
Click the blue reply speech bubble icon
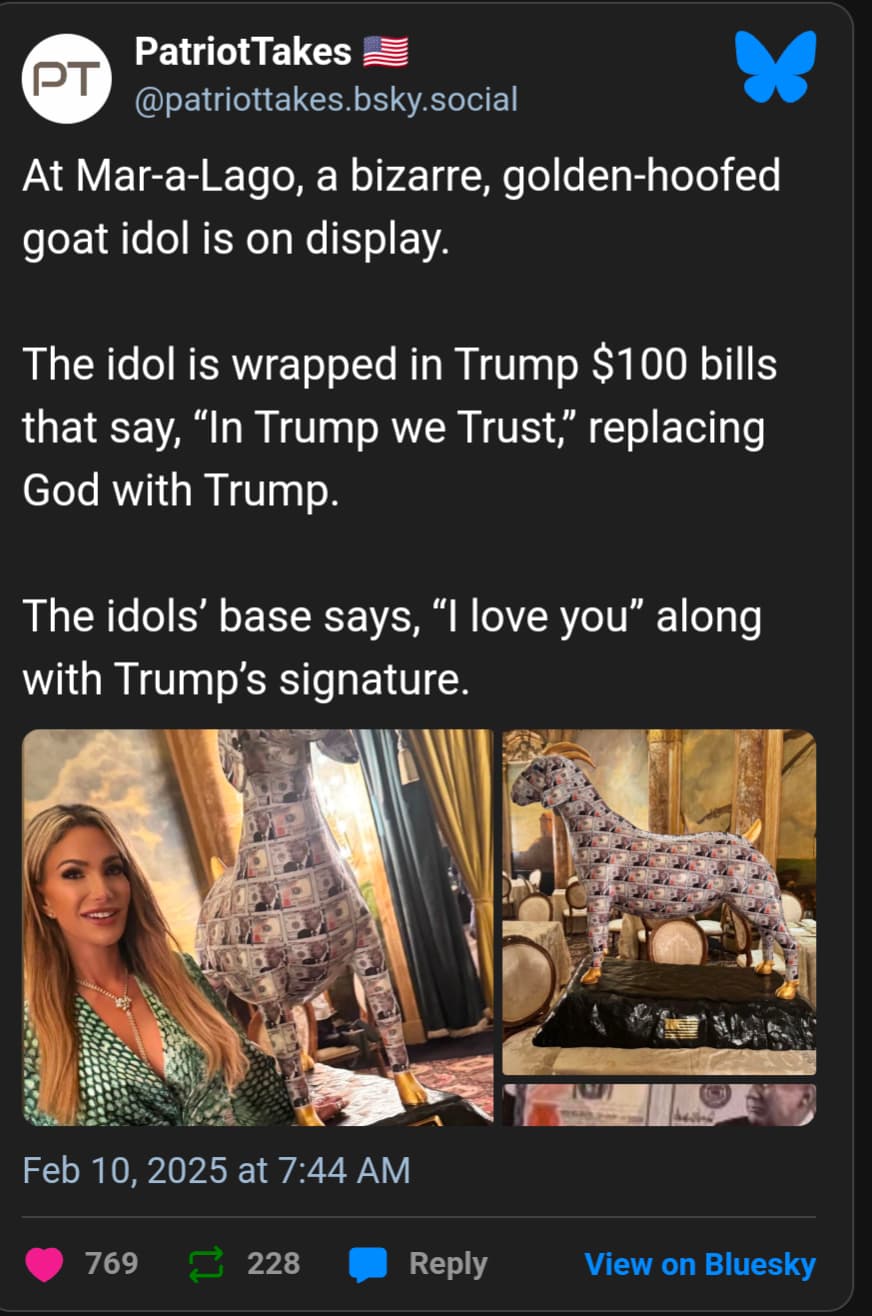(x=367, y=1265)
